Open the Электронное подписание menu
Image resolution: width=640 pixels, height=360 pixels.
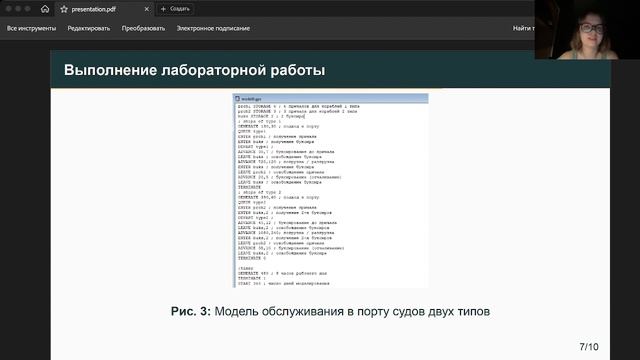213,28
